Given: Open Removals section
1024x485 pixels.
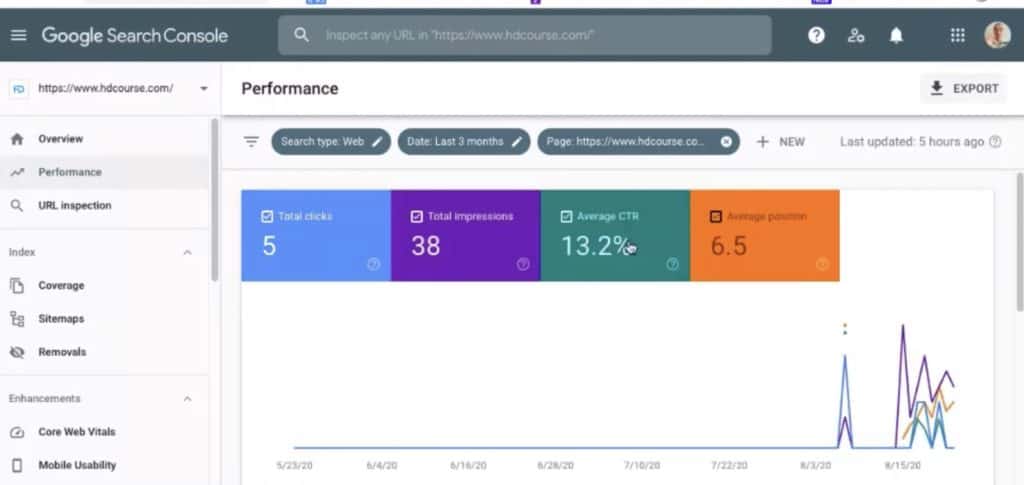Looking at the screenshot, I should (x=104, y=352).
